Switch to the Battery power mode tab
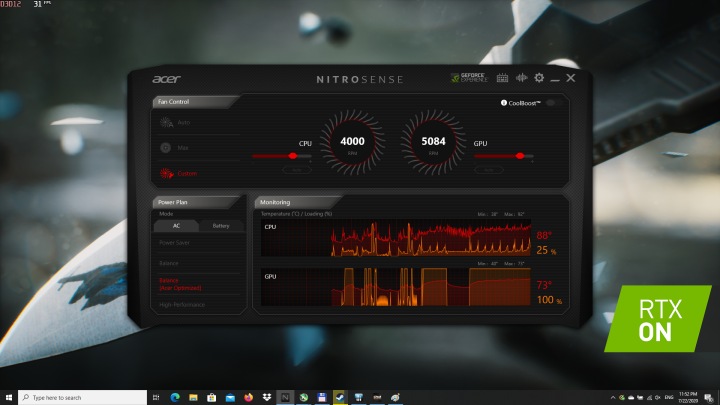 (221, 225)
